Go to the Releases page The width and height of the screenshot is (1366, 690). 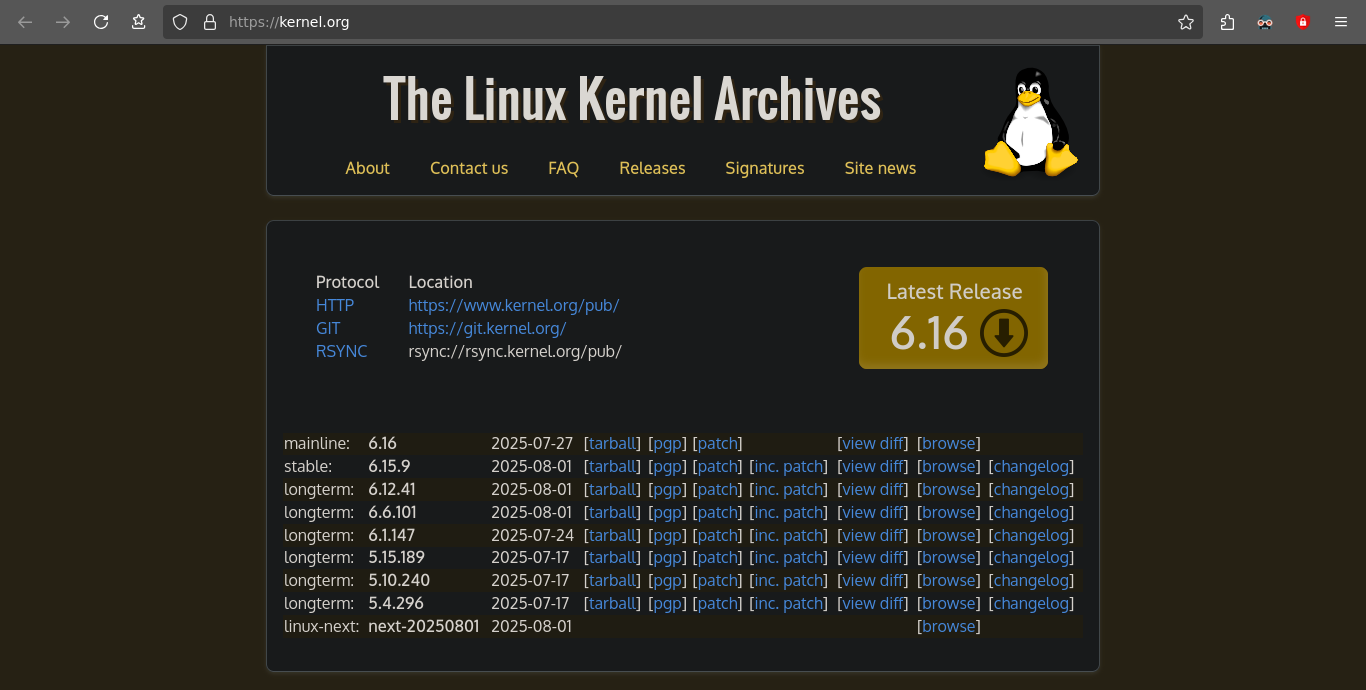(652, 168)
